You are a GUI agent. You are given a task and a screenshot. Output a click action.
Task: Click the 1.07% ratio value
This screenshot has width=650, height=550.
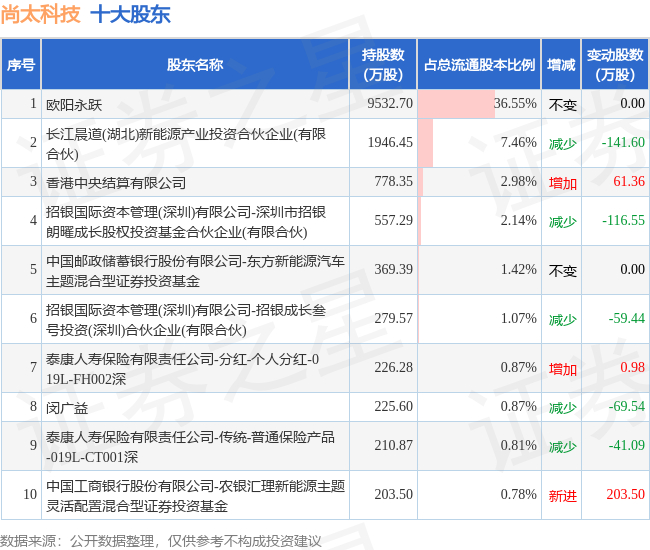(x=518, y=318)
